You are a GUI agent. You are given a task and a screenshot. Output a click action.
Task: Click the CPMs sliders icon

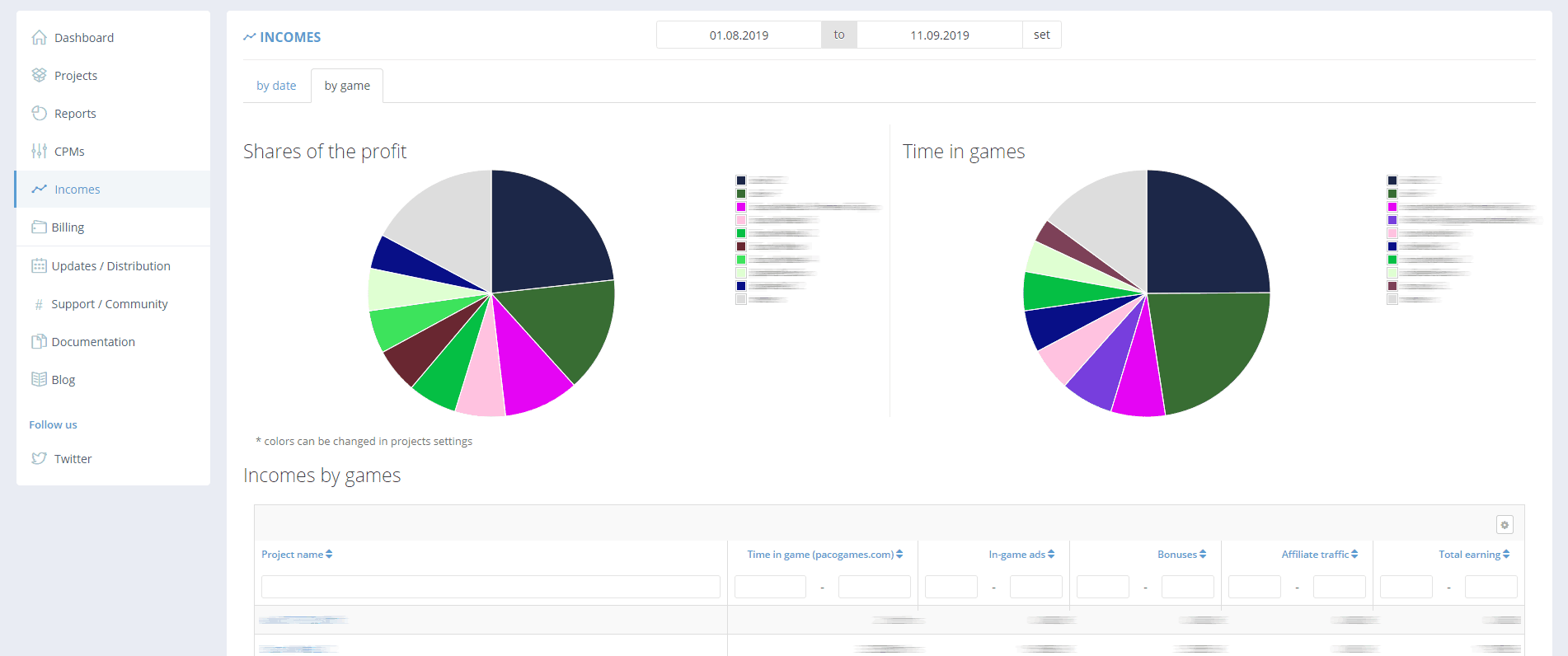(x=39, y=151)
